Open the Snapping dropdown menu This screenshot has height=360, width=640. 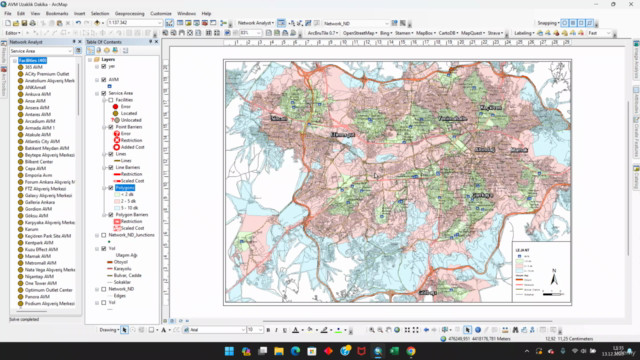tap(548, 23)
